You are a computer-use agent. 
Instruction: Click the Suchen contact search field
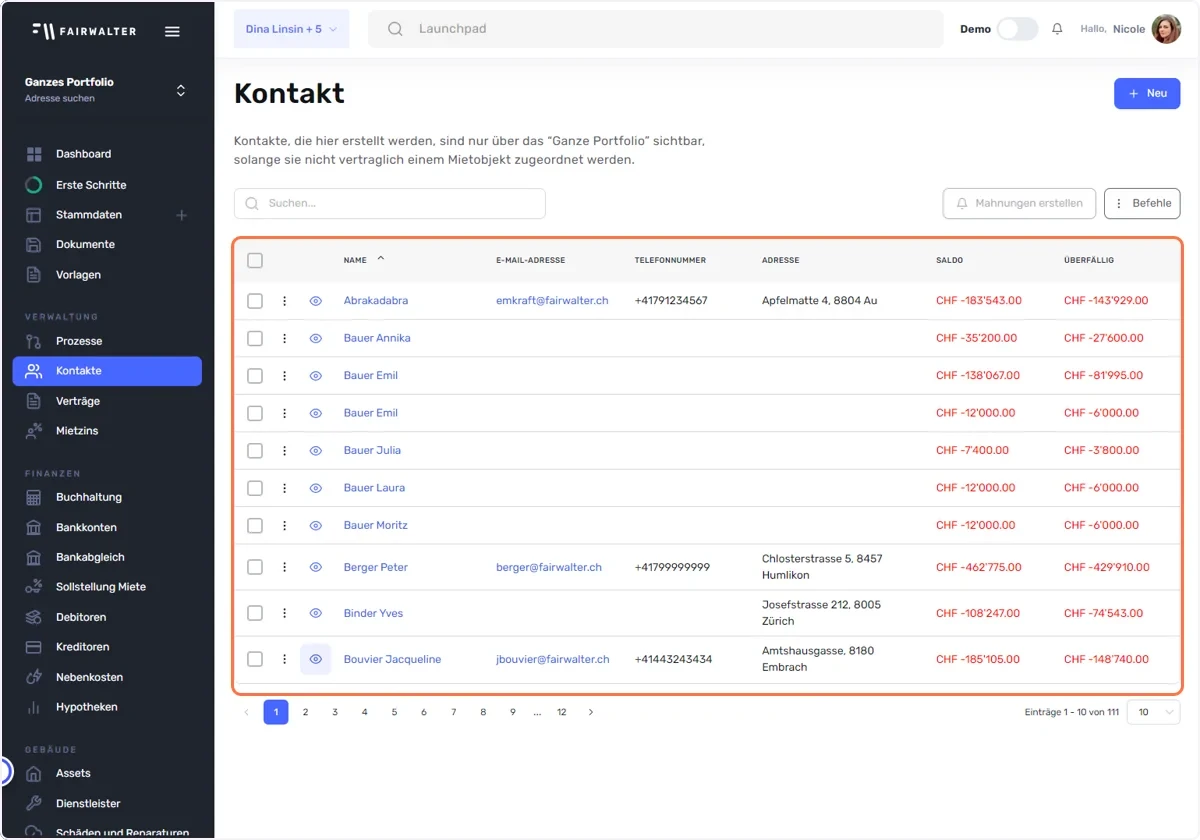(x=390, y=203)
